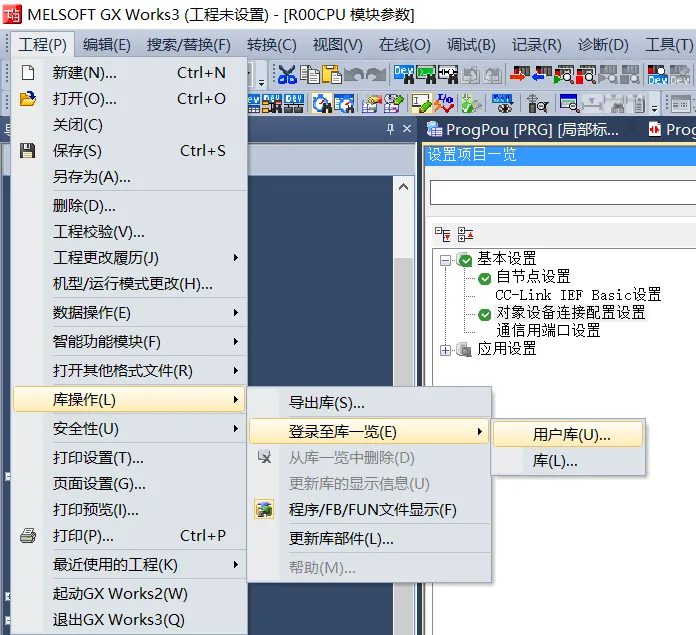
Task: Collapse the 基本设置 tree node
Action: (x=445, y=260)
